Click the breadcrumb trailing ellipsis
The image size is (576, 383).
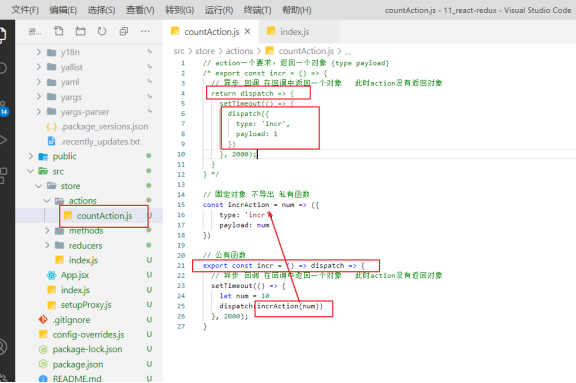pos(348,51)
